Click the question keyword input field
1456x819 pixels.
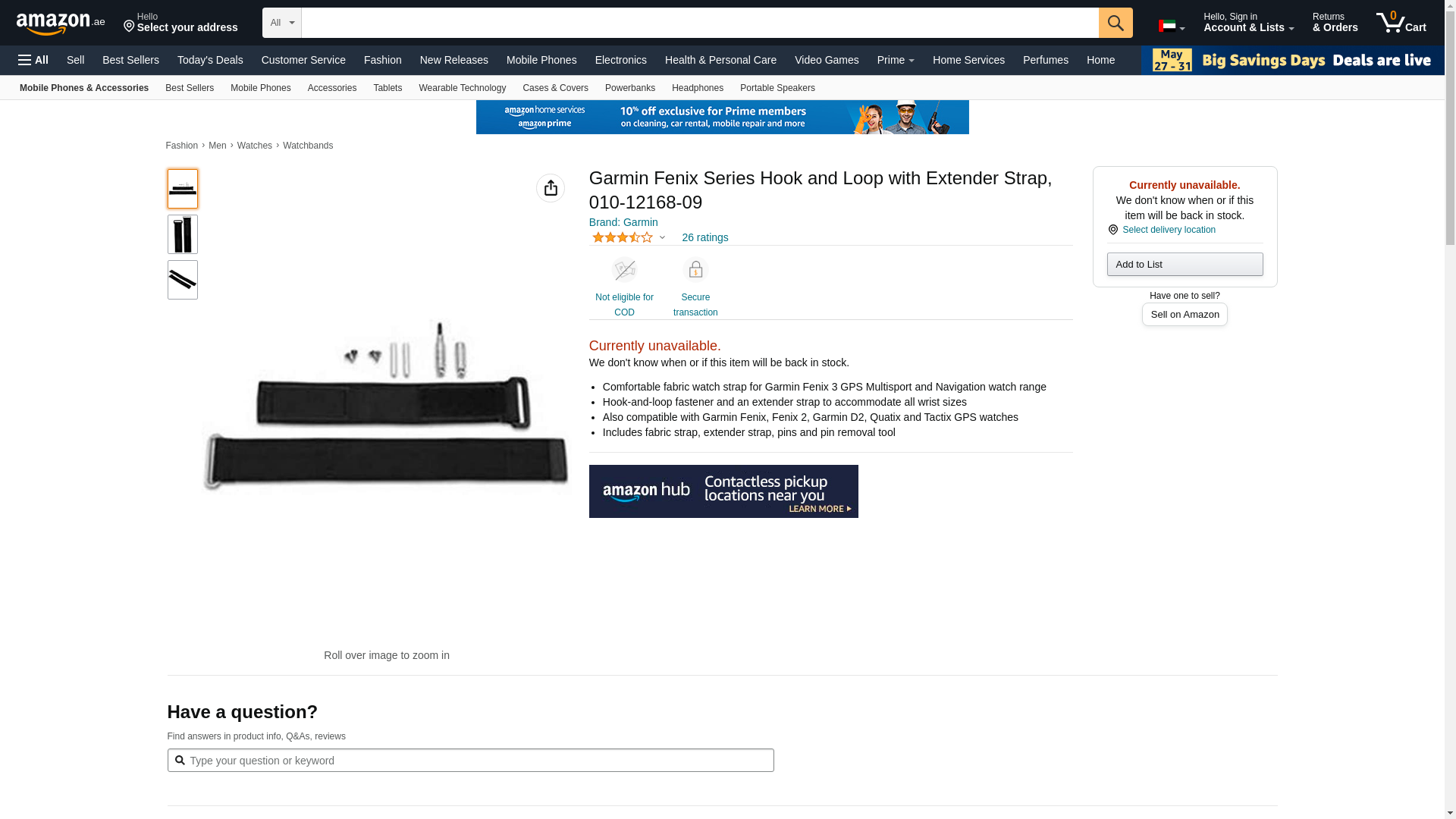click(478, 761)
